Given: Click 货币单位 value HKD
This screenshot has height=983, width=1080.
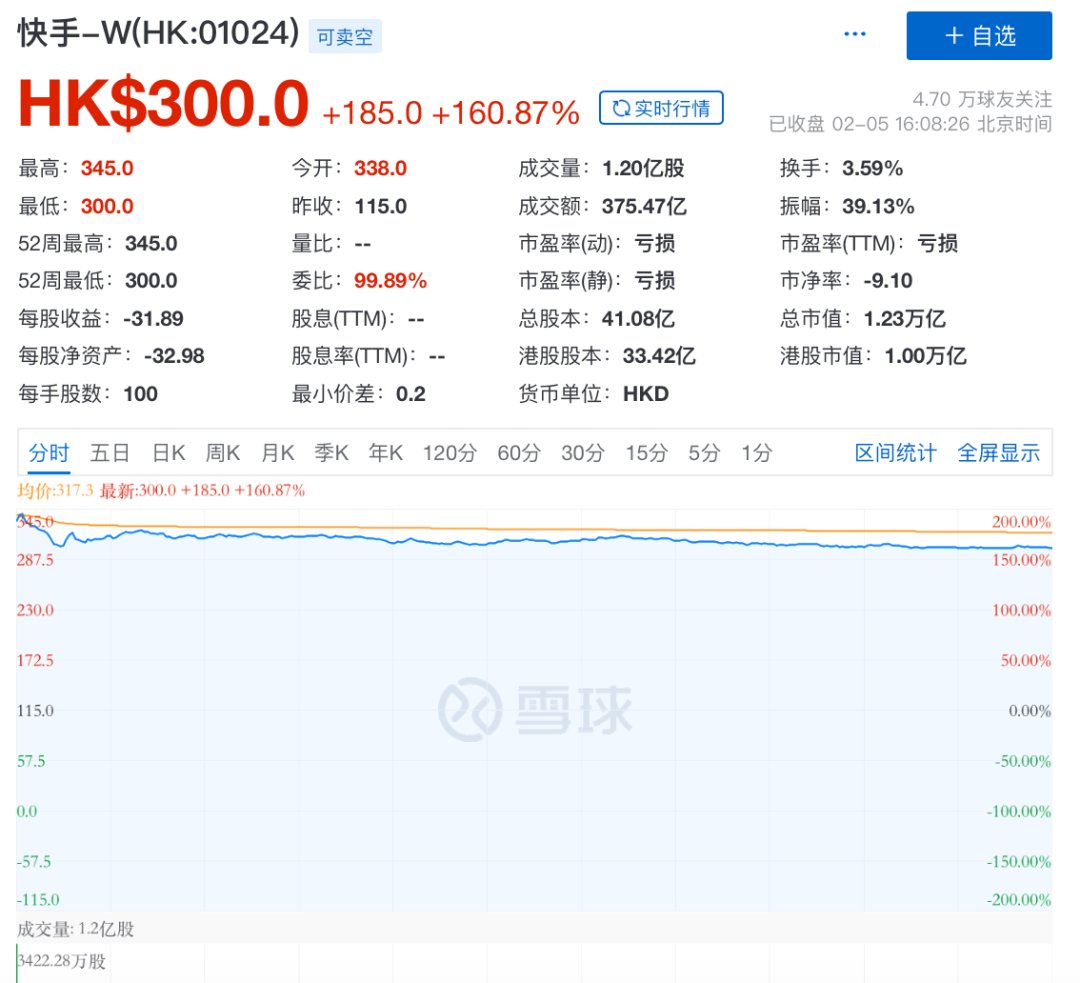Looking at the screenshot, I should (x=645, y=393).
